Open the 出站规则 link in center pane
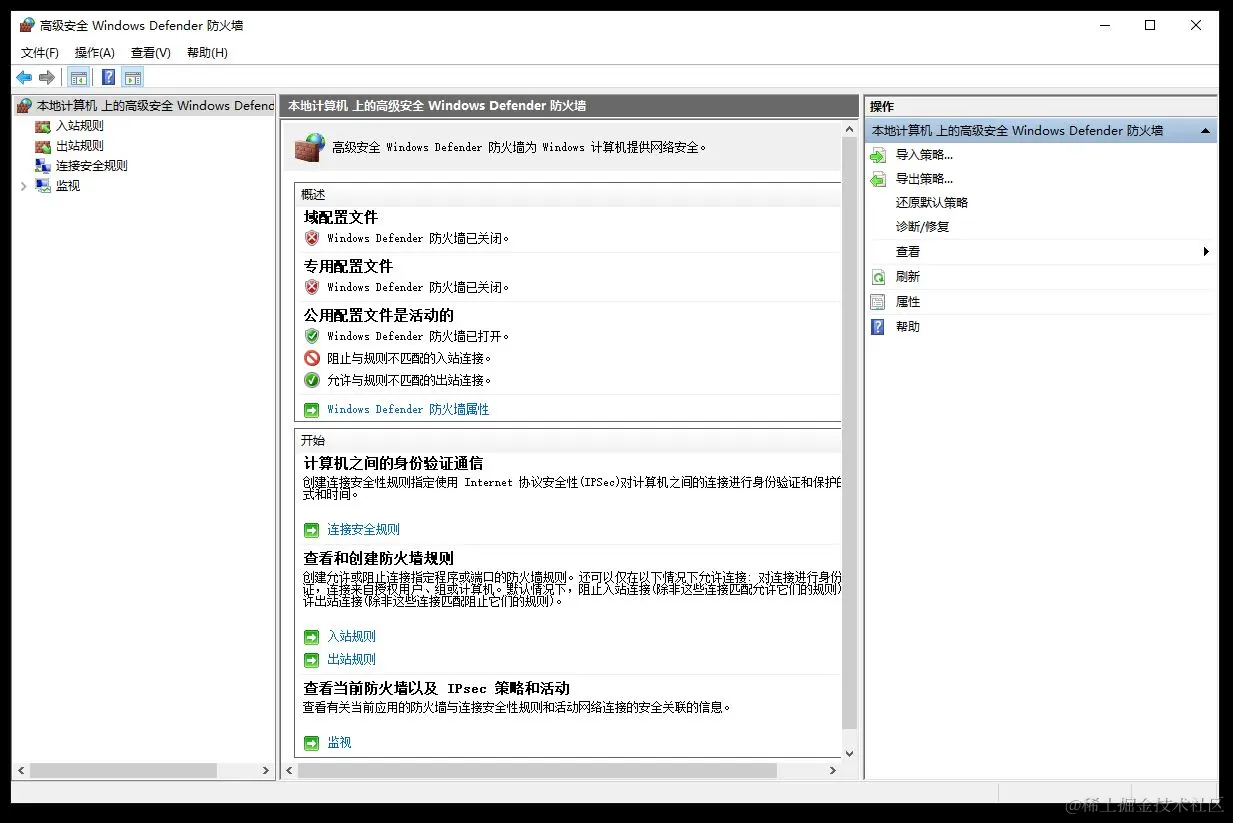Image resolution: width=1233 pixels, height=823 pixels. tap(352, 660)
